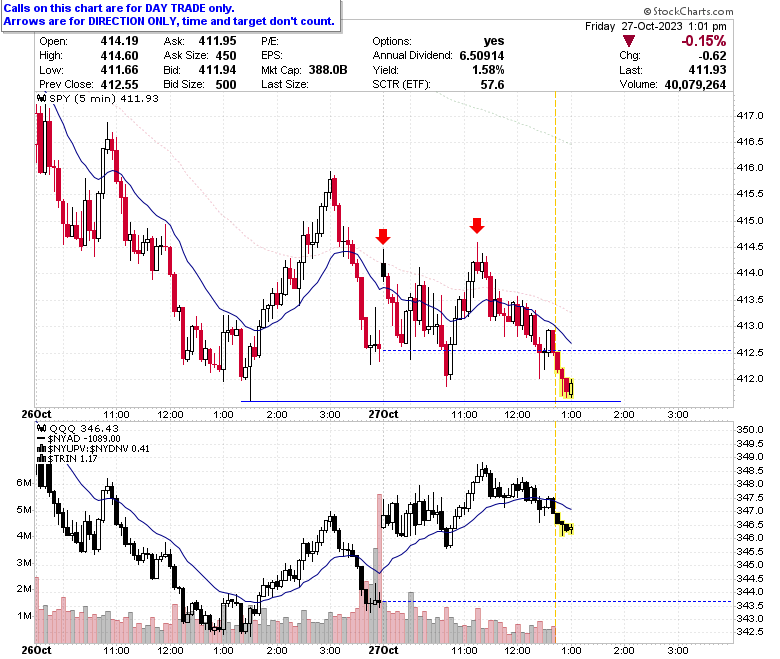Select the 'SPY (5 min) 411.93' chart title
This screenshot has height=659, width=780.
tap(104, 98)
